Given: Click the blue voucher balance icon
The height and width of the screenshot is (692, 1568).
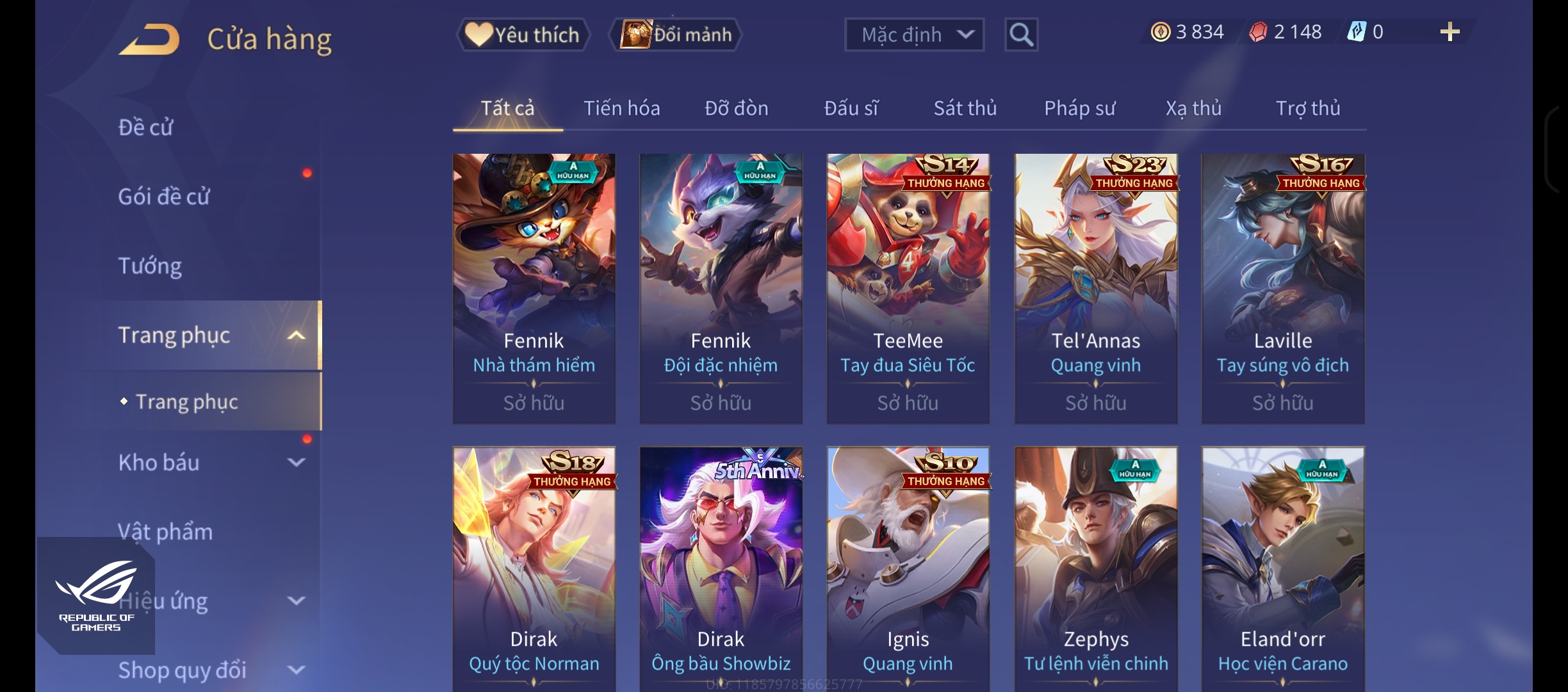Looking at the screenshot, I should point(1357,31).
